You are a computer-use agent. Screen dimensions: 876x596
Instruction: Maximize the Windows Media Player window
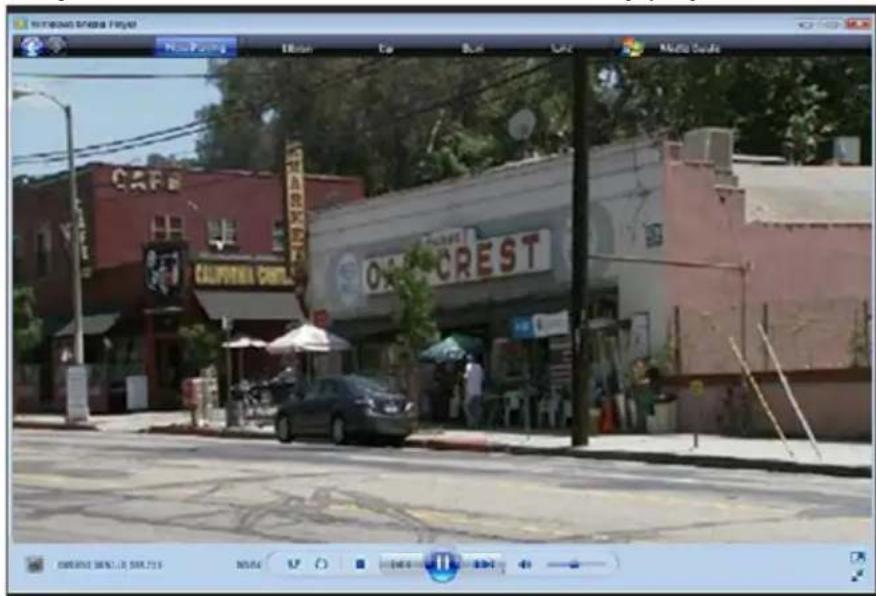(x=831, y=24)
